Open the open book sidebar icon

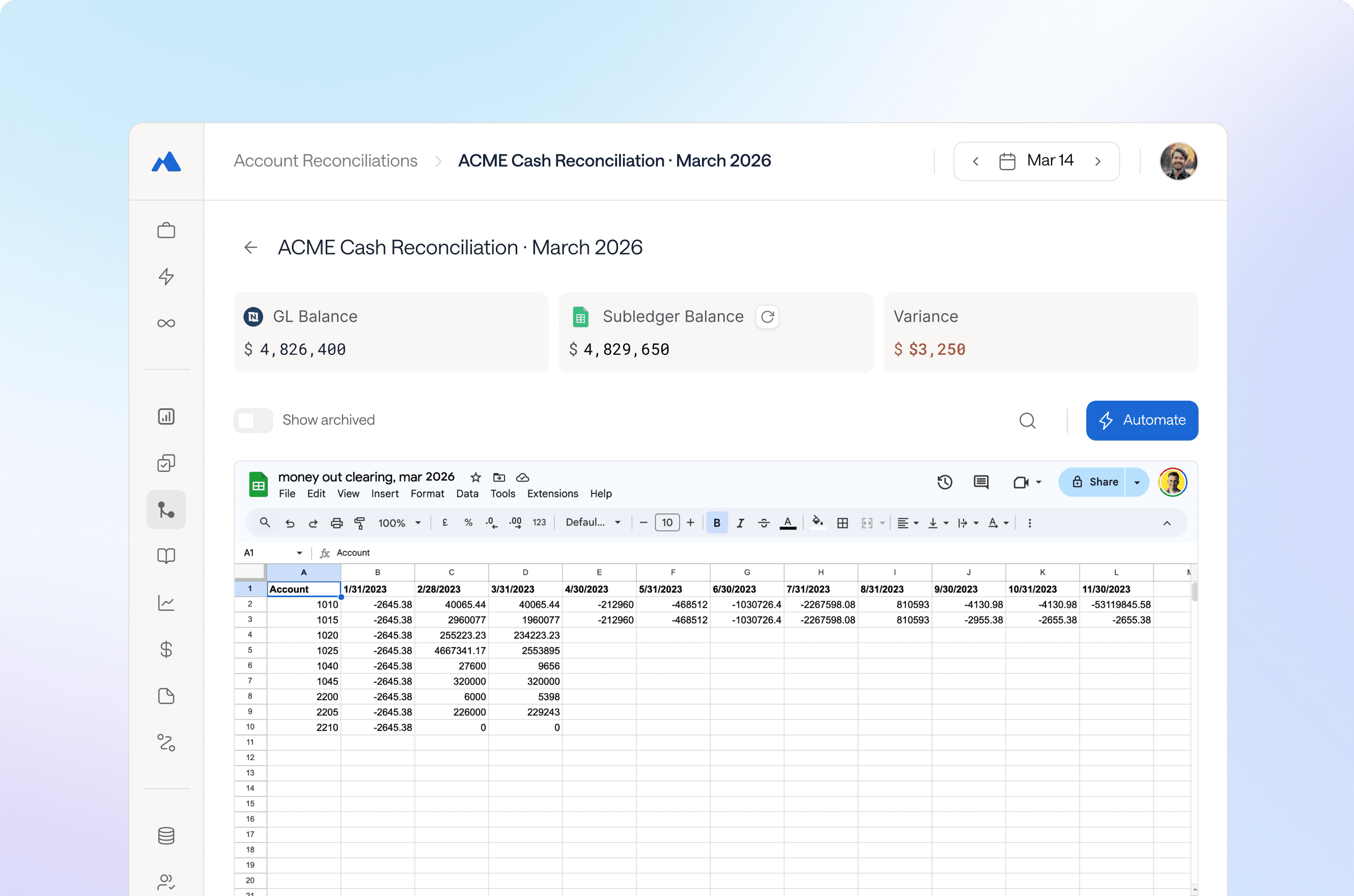pyautogui.click(x=166, y=556)
